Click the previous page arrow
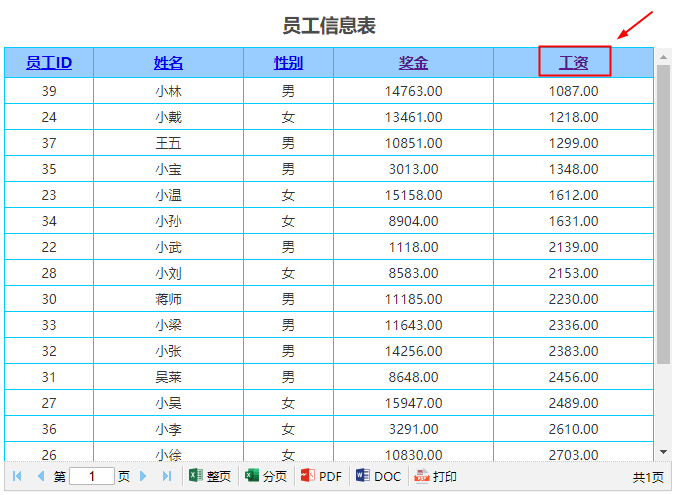679x495 pixels. click(40, 477)
